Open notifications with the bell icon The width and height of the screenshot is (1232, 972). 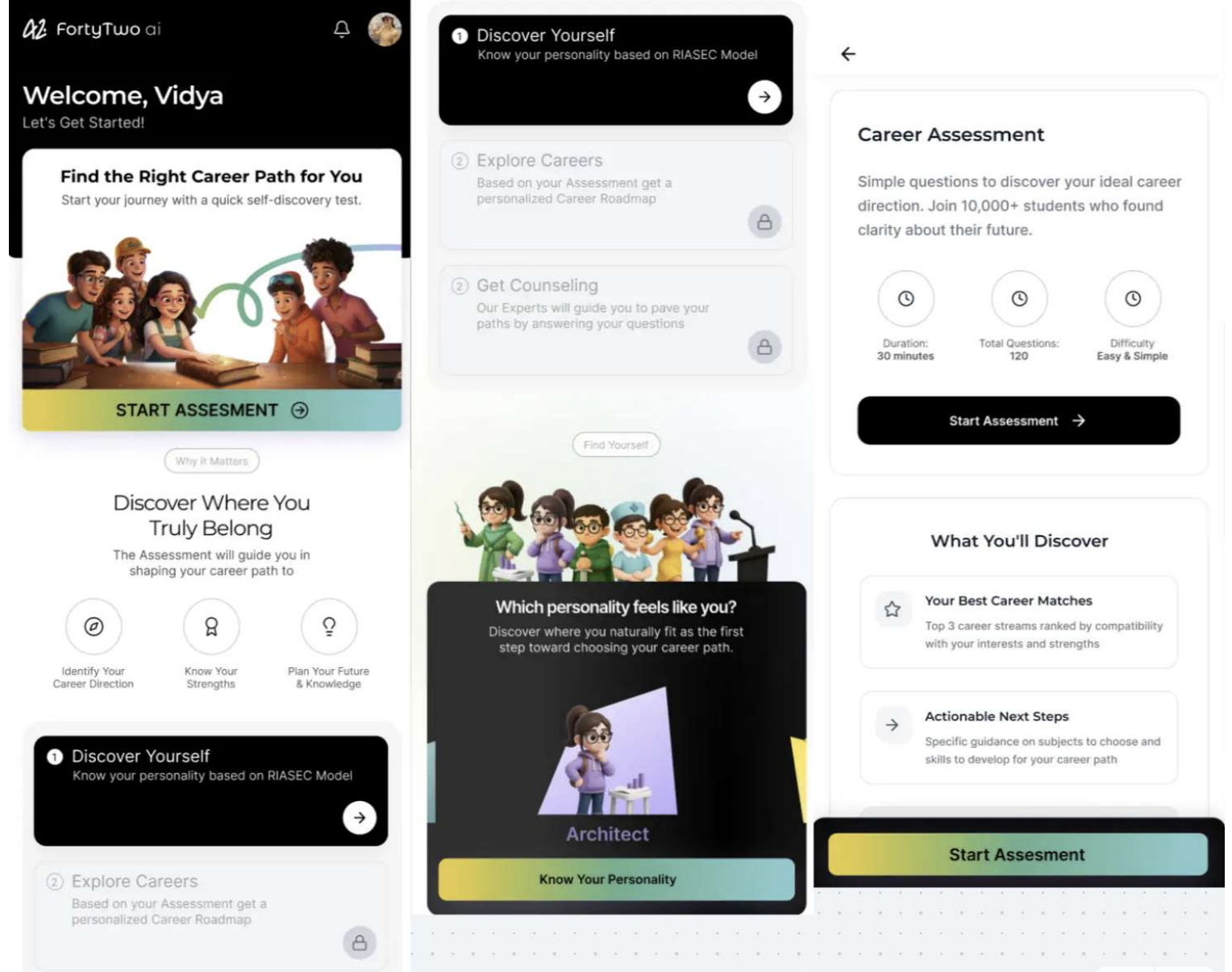tap(342, 30)
